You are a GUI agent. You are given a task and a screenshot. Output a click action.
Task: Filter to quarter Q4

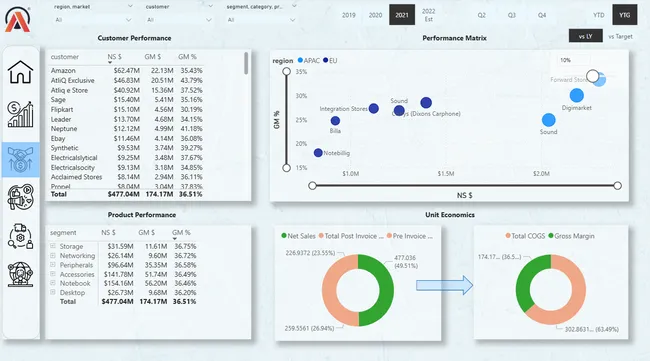coord(542,15)
